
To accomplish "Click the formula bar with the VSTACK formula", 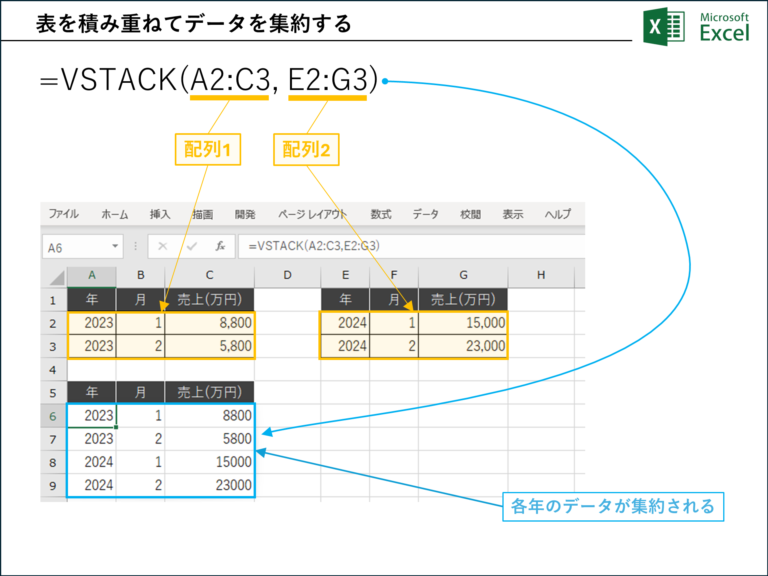I will [400, 246].
